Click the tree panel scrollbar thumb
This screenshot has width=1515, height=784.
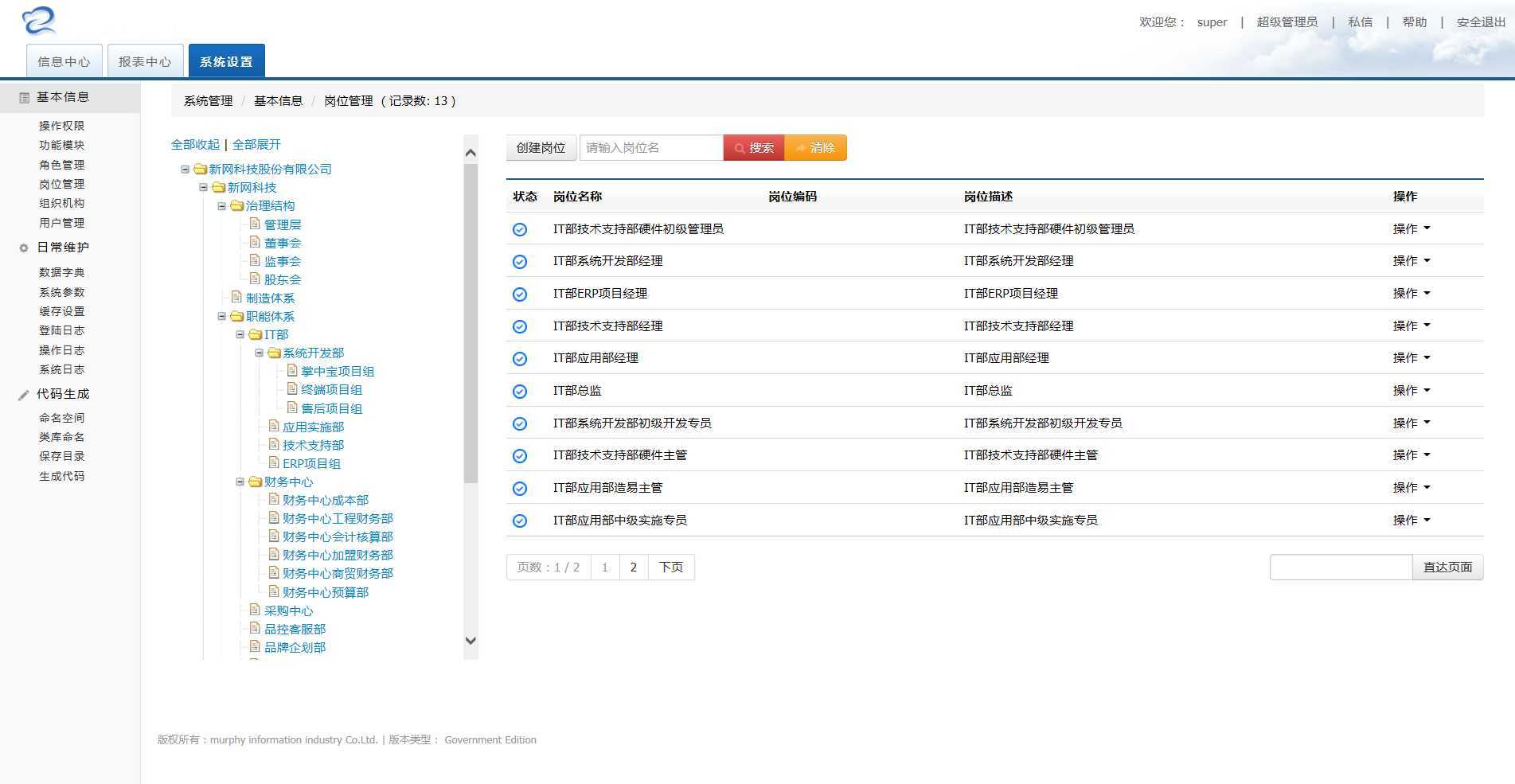point(471,323)
